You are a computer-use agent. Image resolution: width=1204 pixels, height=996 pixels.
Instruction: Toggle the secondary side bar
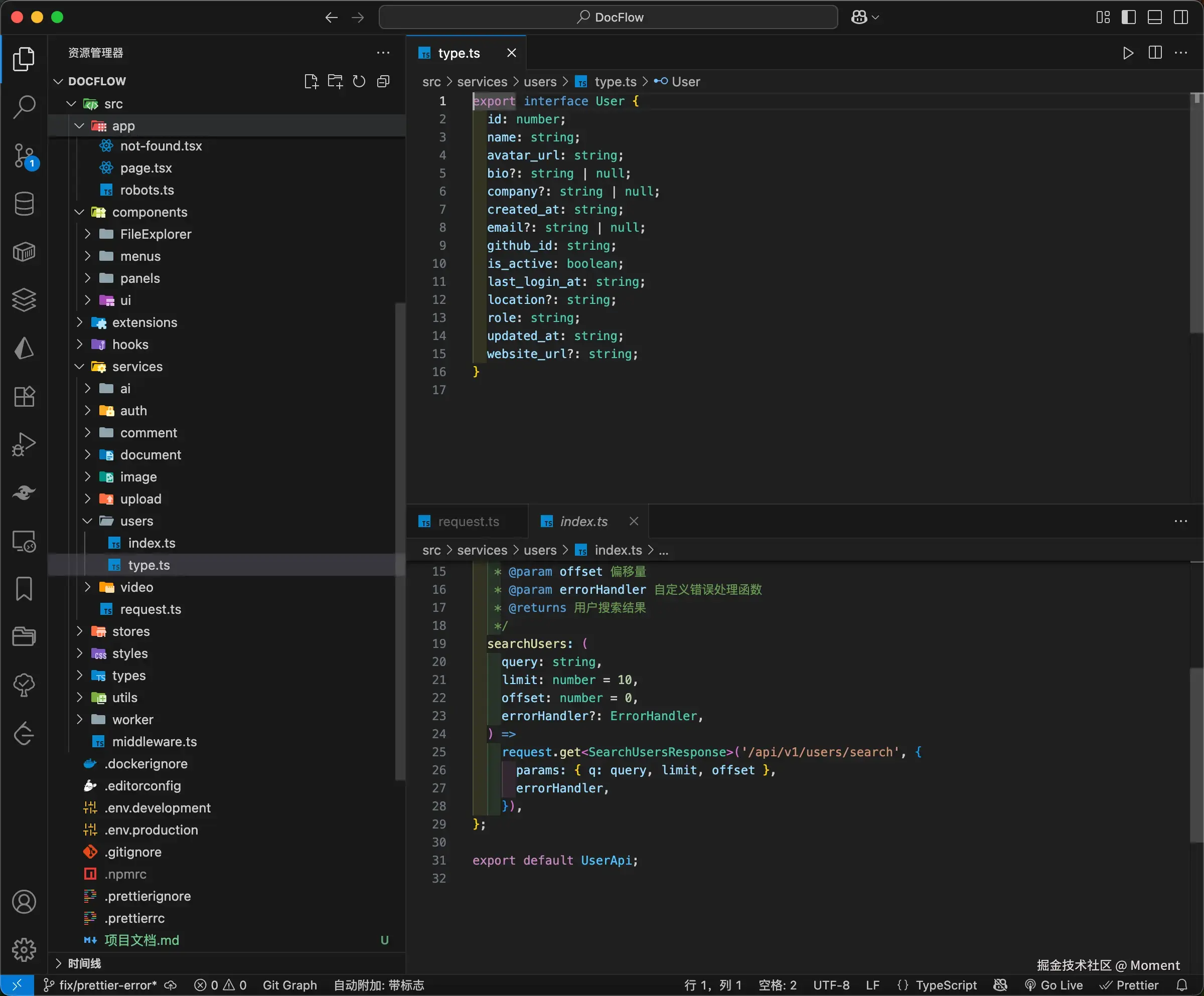click(x=1180, y=17)
